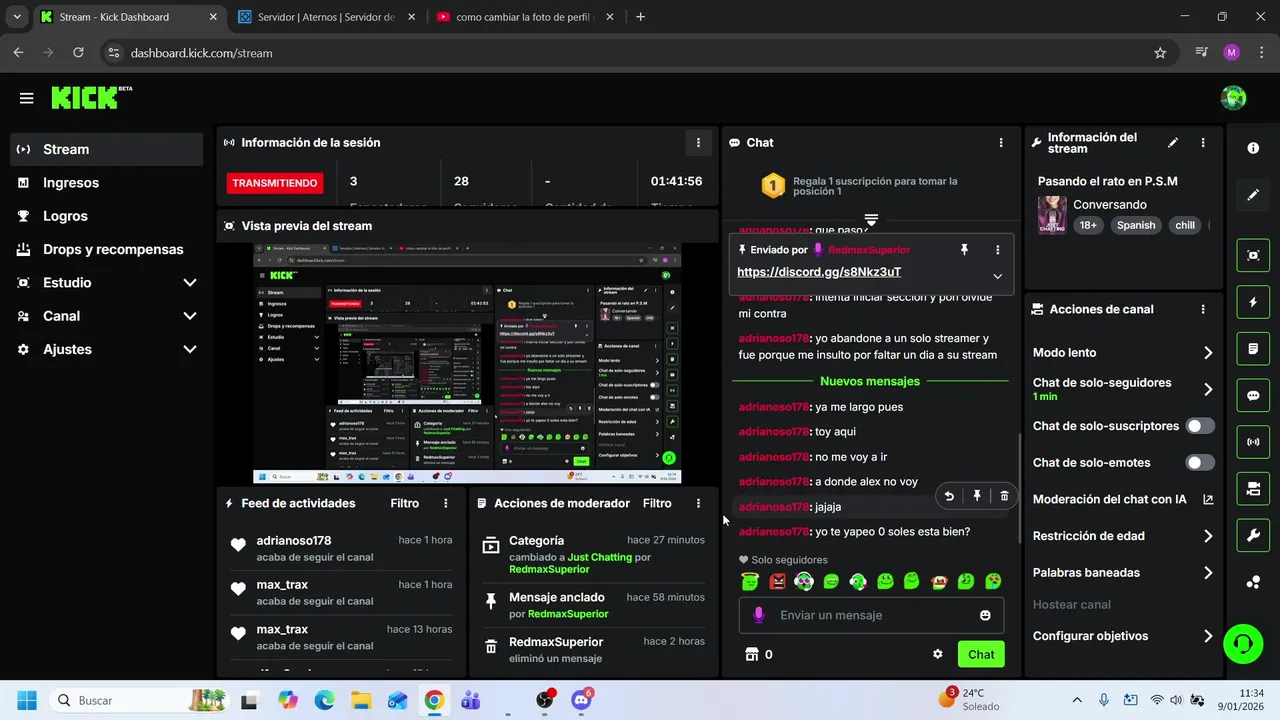
Task: Open the shop icon below chat
Action: [x=751, y=654]
